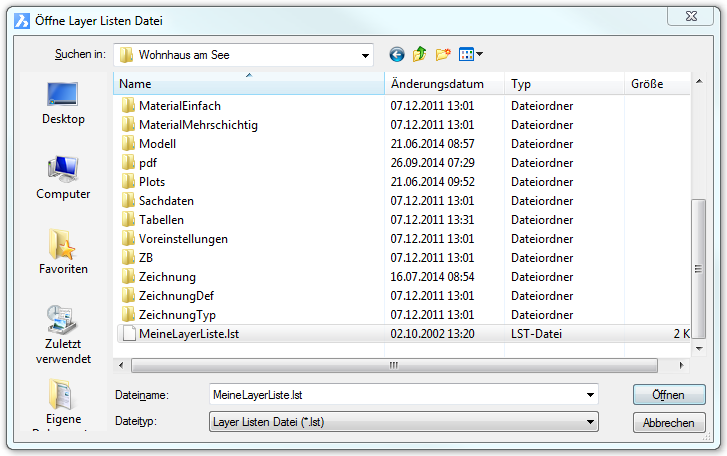Sort by Änderungsdatum column header

(x=445, y=85)
